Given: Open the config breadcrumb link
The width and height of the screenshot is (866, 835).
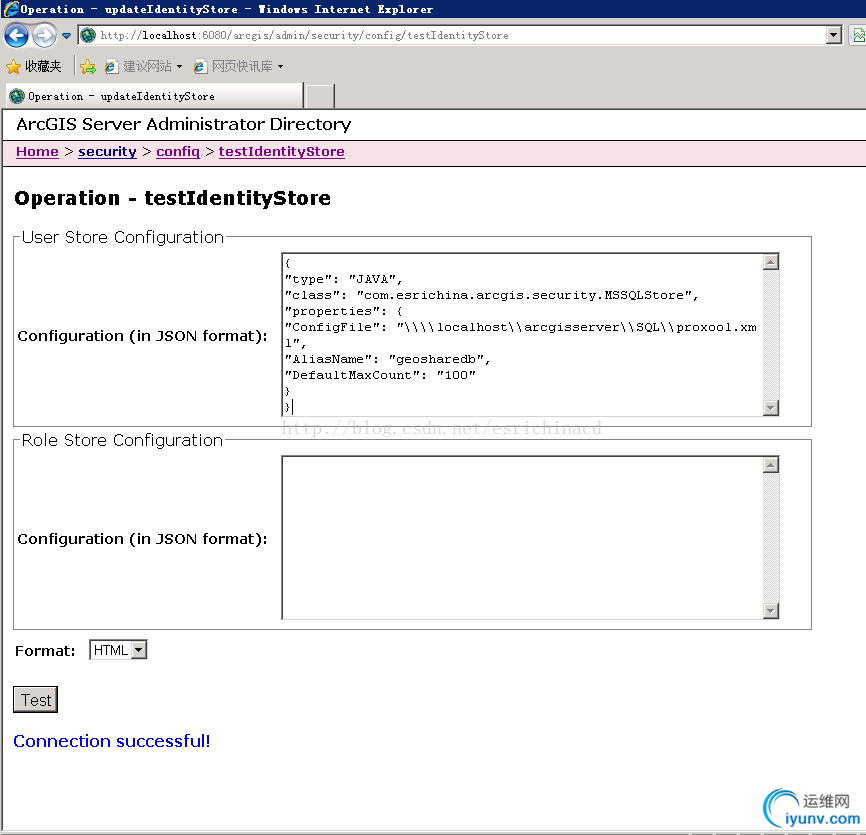Looking at the screenshot, I should (x=178, y=152).
